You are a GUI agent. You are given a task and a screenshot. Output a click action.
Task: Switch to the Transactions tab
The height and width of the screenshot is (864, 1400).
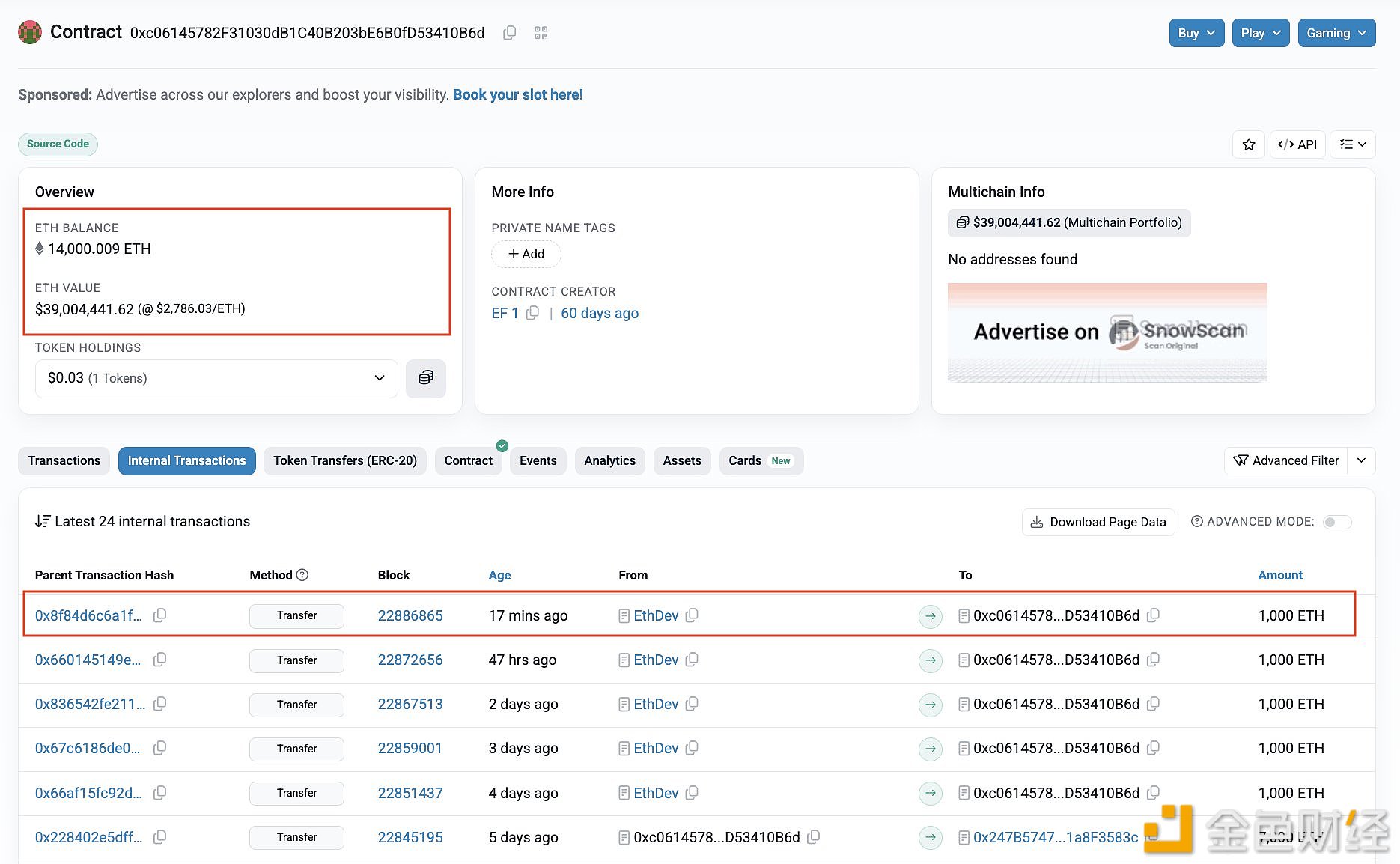click(x=64, y=460)
